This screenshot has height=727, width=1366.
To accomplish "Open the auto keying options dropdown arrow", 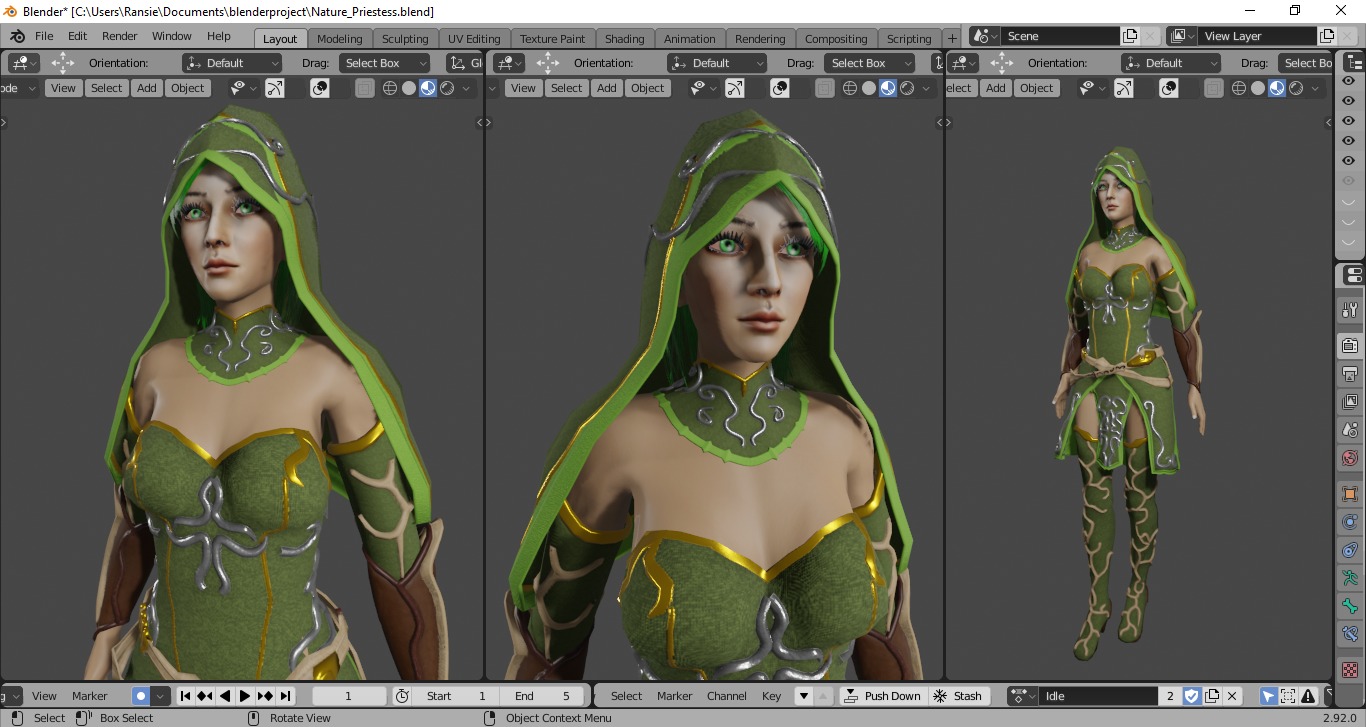I will (x=161, y=696).
